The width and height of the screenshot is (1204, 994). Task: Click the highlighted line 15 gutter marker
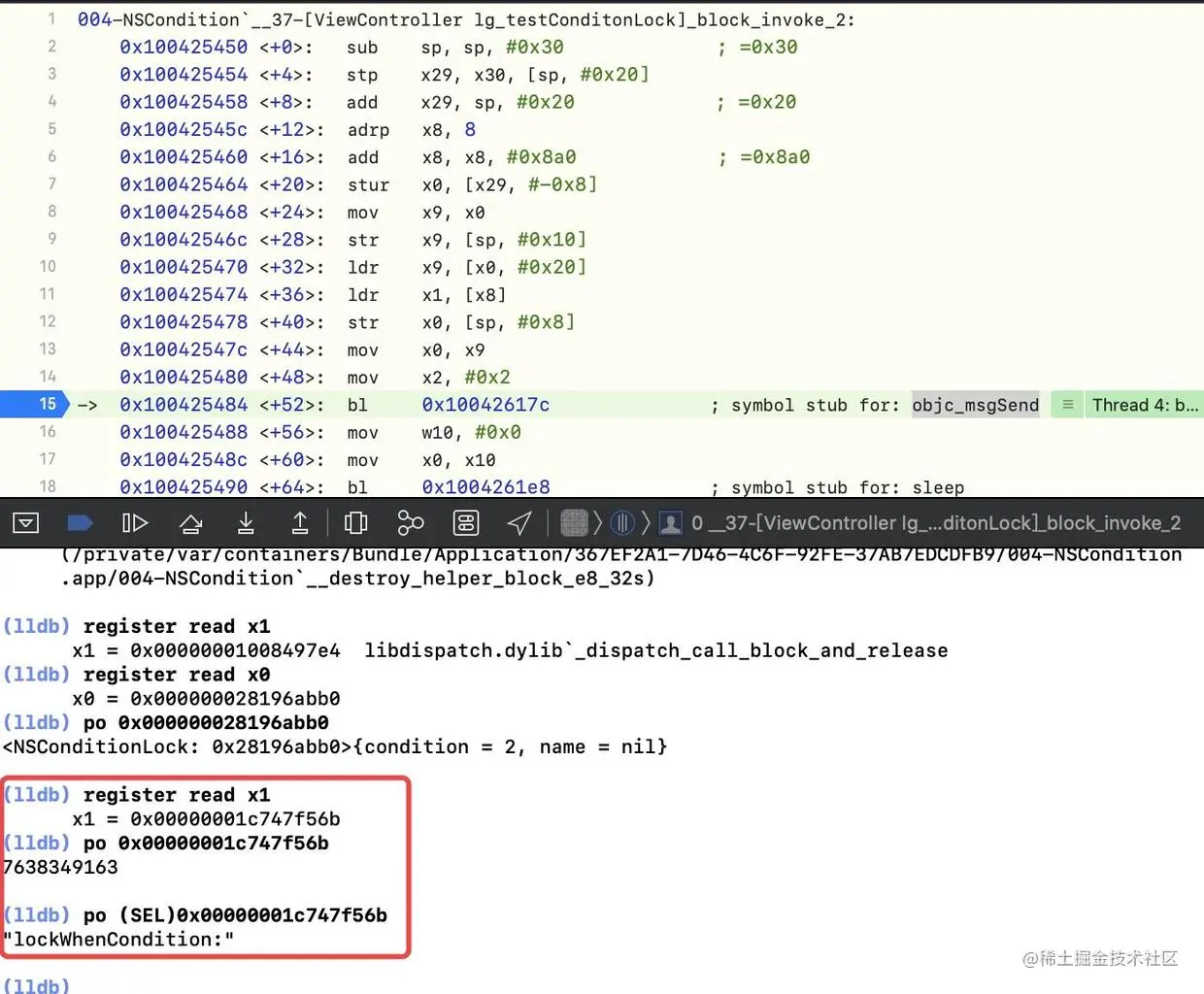tap(34, 404)
